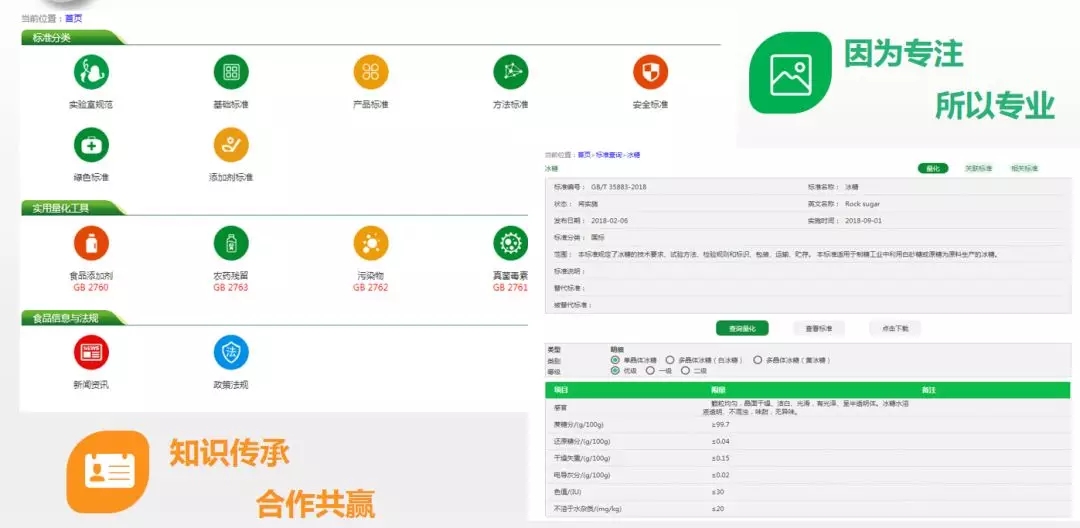Select the 多晶体冰糖（黄冰糖）radio option

(x=758, y=360)
